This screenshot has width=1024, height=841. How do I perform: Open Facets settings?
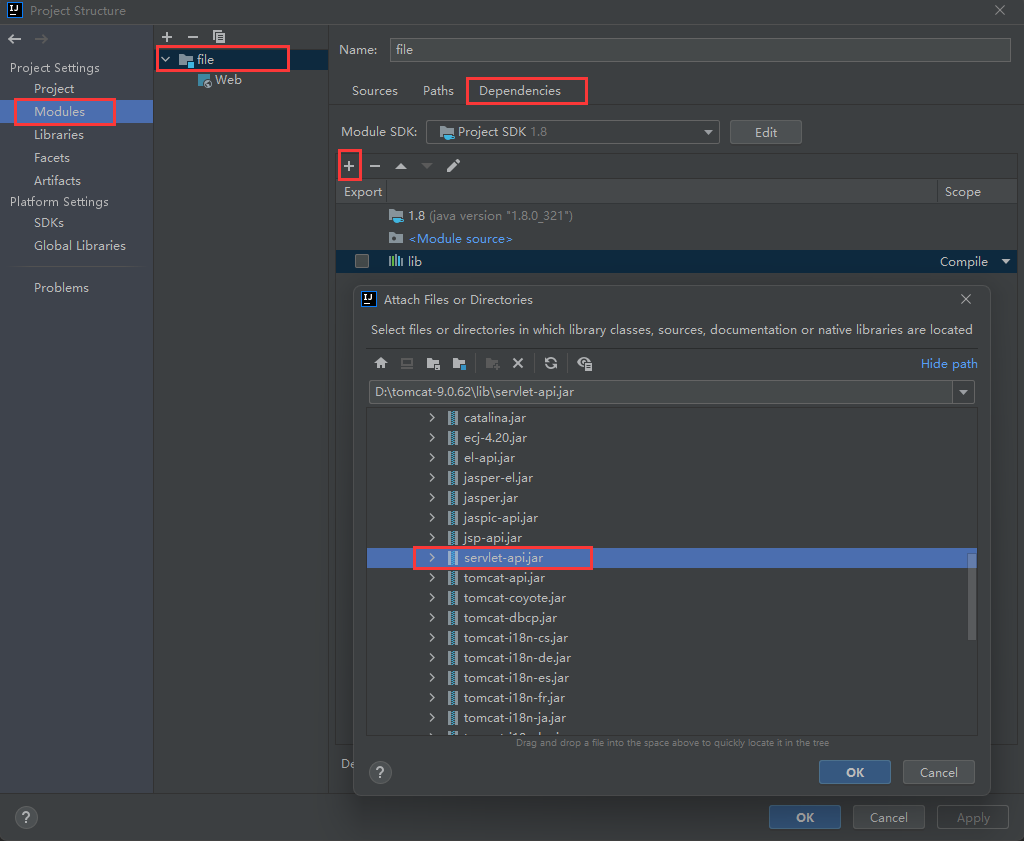(52, 157)
